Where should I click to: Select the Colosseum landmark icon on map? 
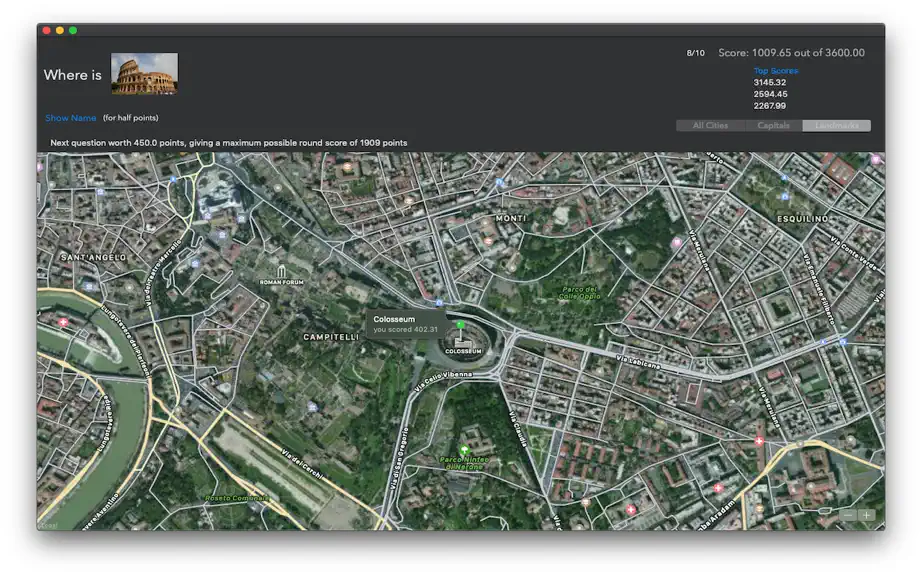point(463,342)
